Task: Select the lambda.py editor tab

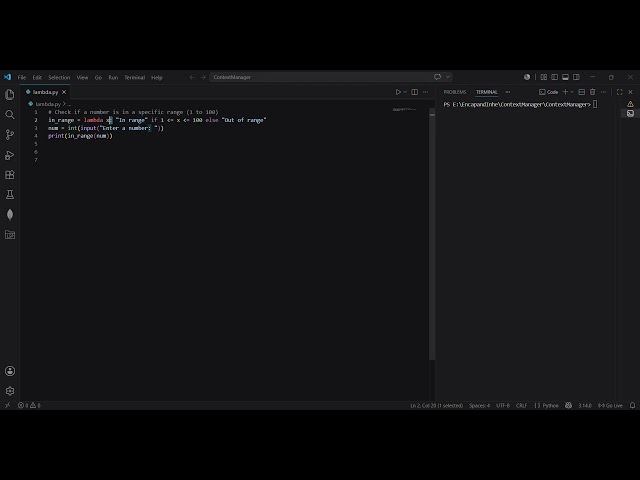Action: click(x=45, y=92)
